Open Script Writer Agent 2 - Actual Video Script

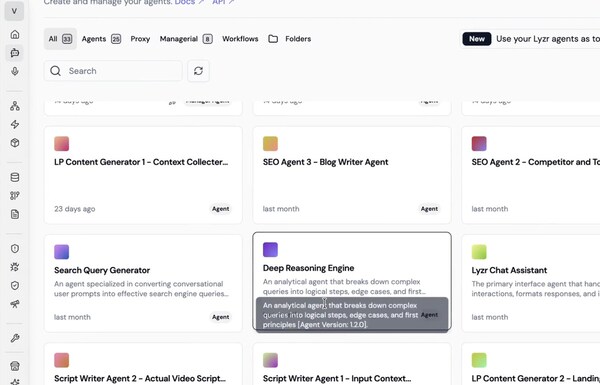click(x=140, y=378)
